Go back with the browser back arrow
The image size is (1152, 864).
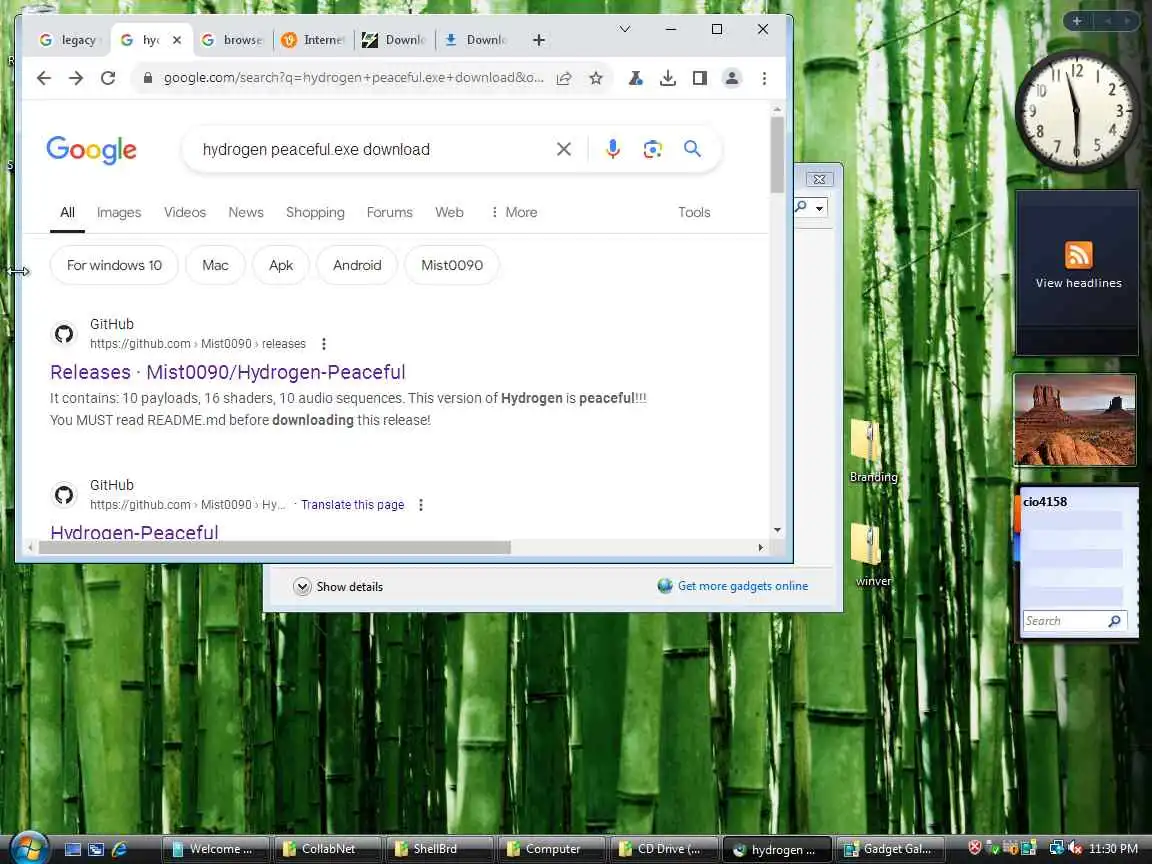pyautogui.click(x=44, y=78)
